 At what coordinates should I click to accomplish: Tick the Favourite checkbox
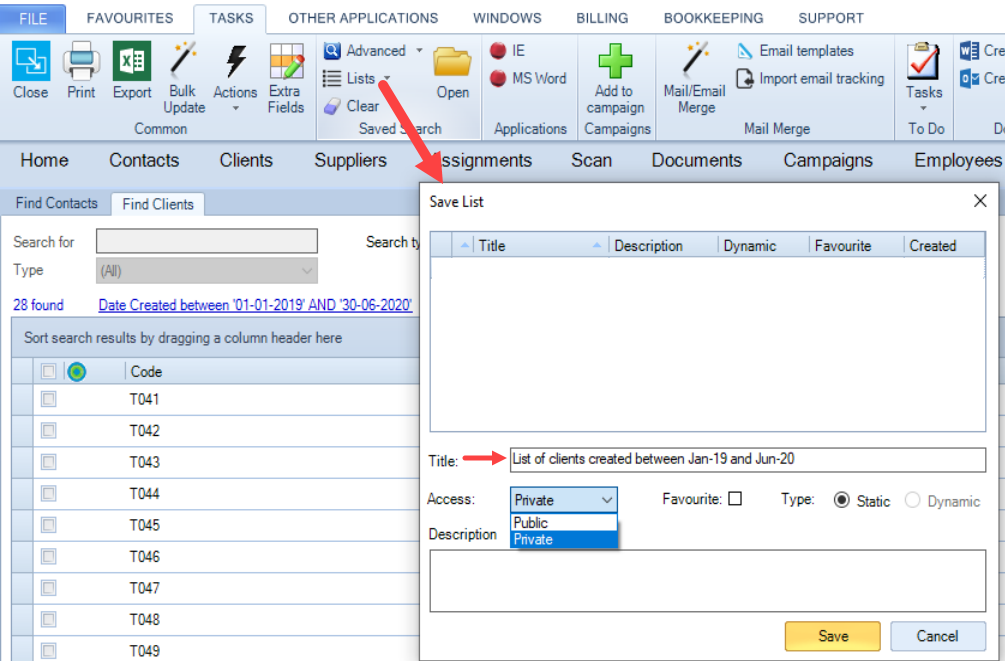click(x=735, y=499)
